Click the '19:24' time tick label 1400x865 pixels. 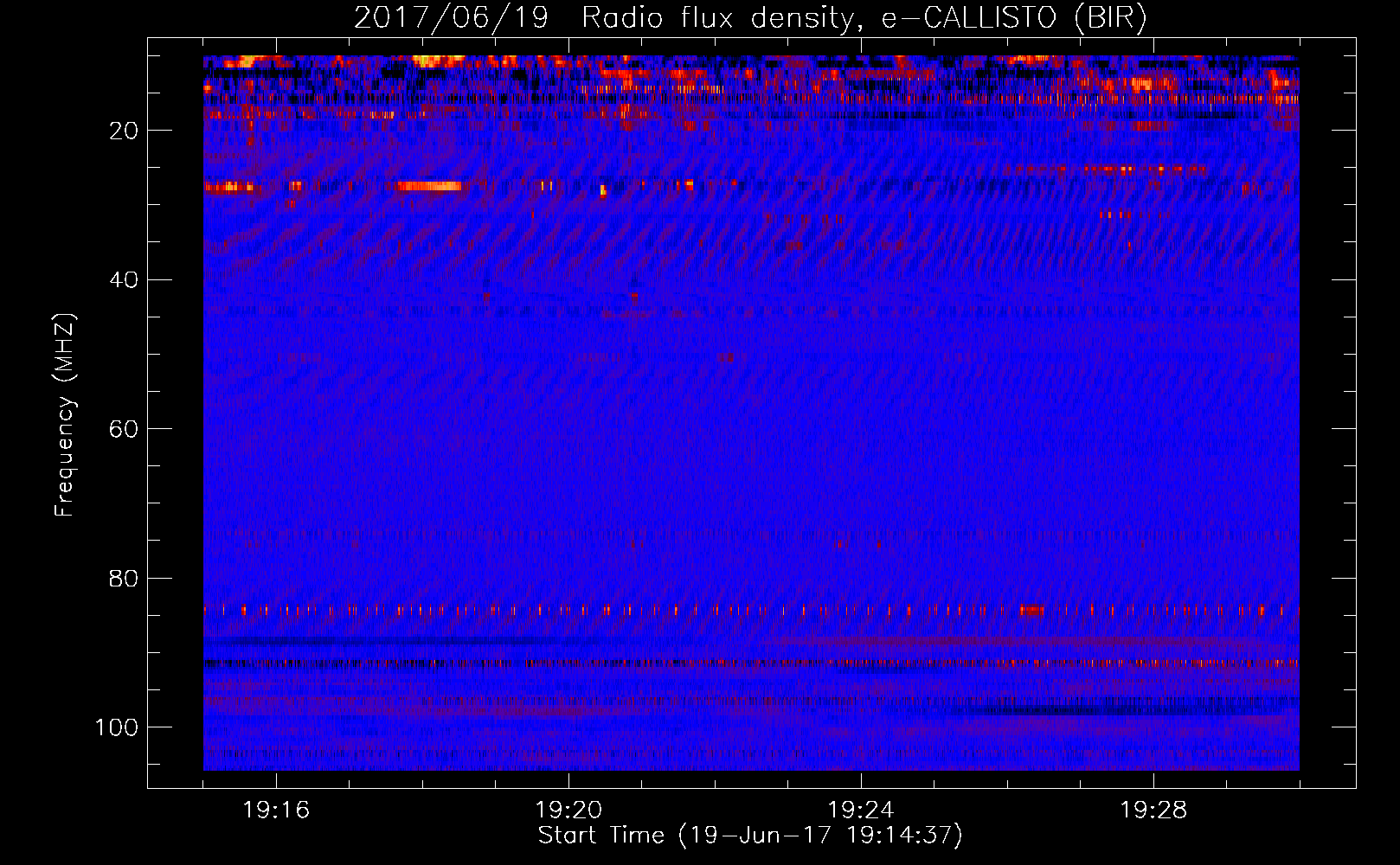pyautogui.click(x=861, y=811)
